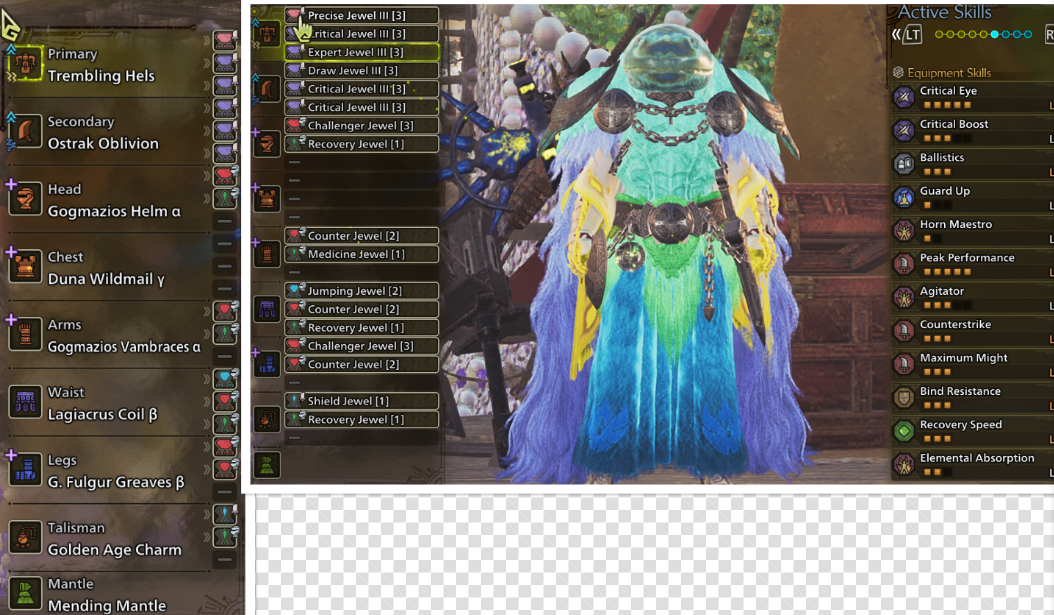The width and height of the screenshot is (1054, 615).
Task: Click Golden Age Charm
Action: coord(114,550)
